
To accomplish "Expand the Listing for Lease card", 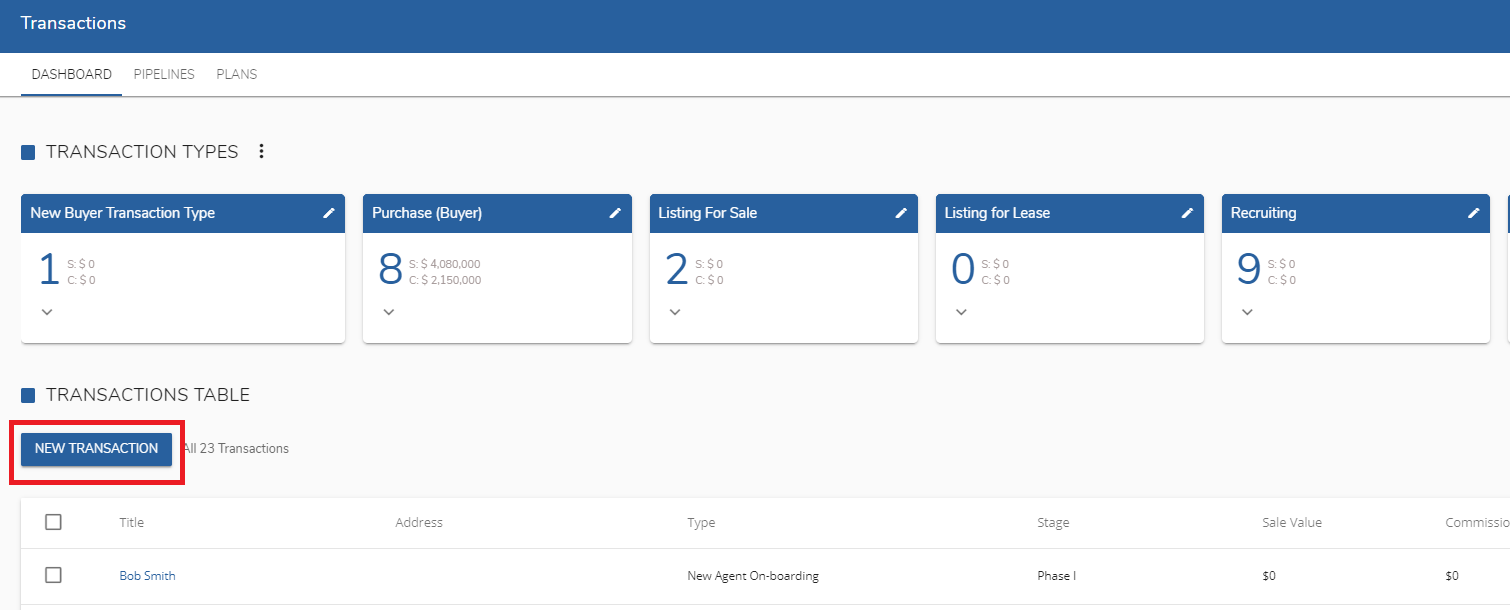I will coord(960,311).
